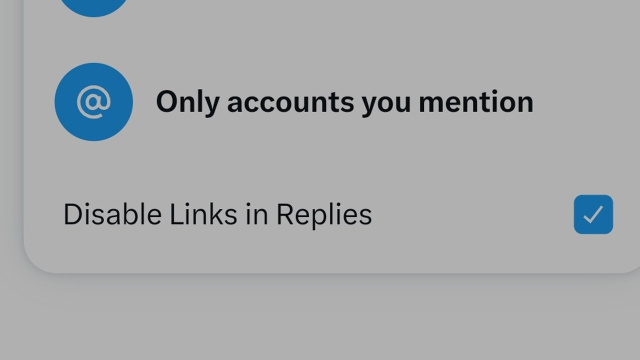
Task: Toggle the blue checked box for link disabling
Action: pyautogui.click(x=593, y=214)
